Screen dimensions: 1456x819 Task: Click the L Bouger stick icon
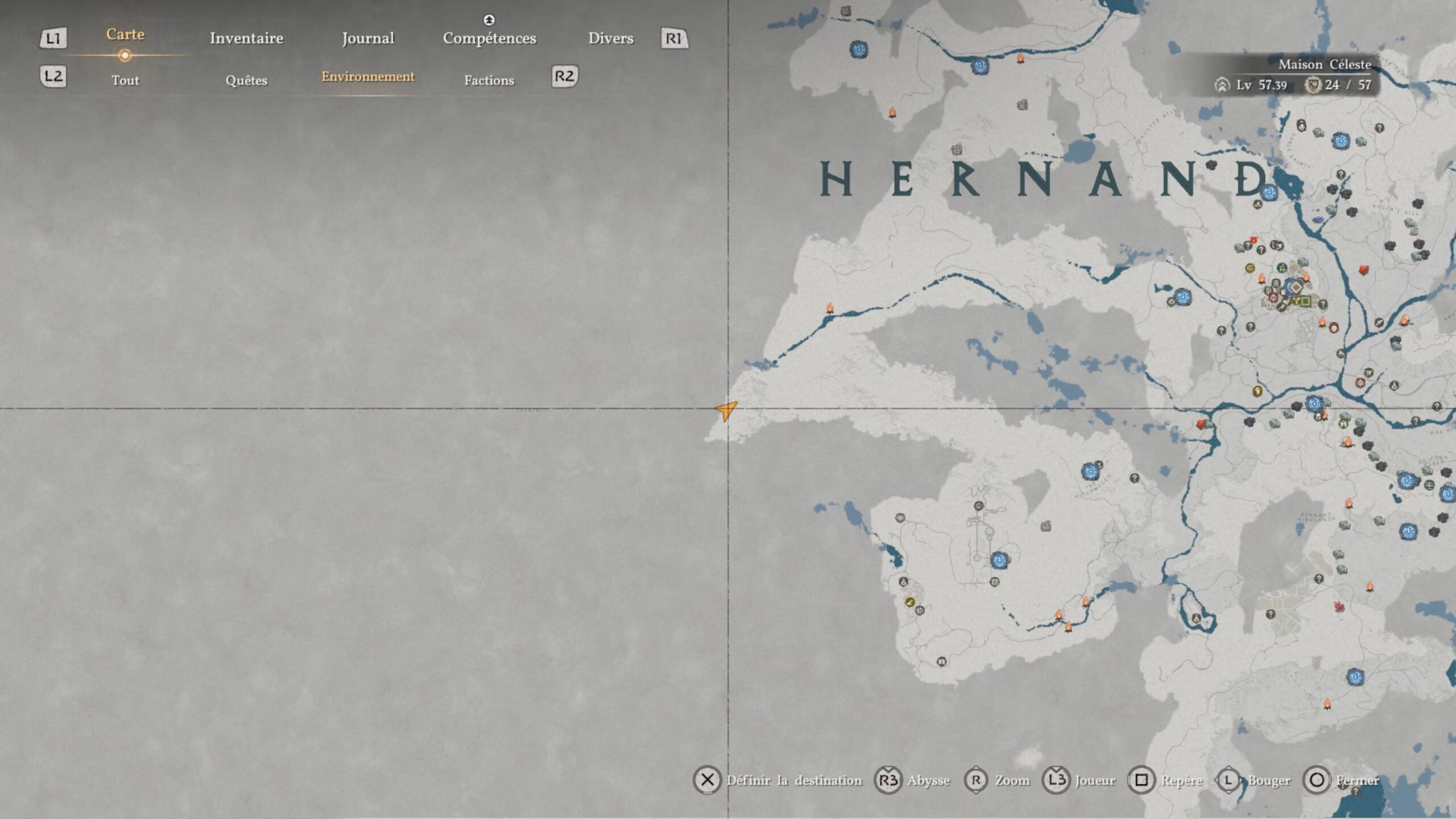(1228, 780)
